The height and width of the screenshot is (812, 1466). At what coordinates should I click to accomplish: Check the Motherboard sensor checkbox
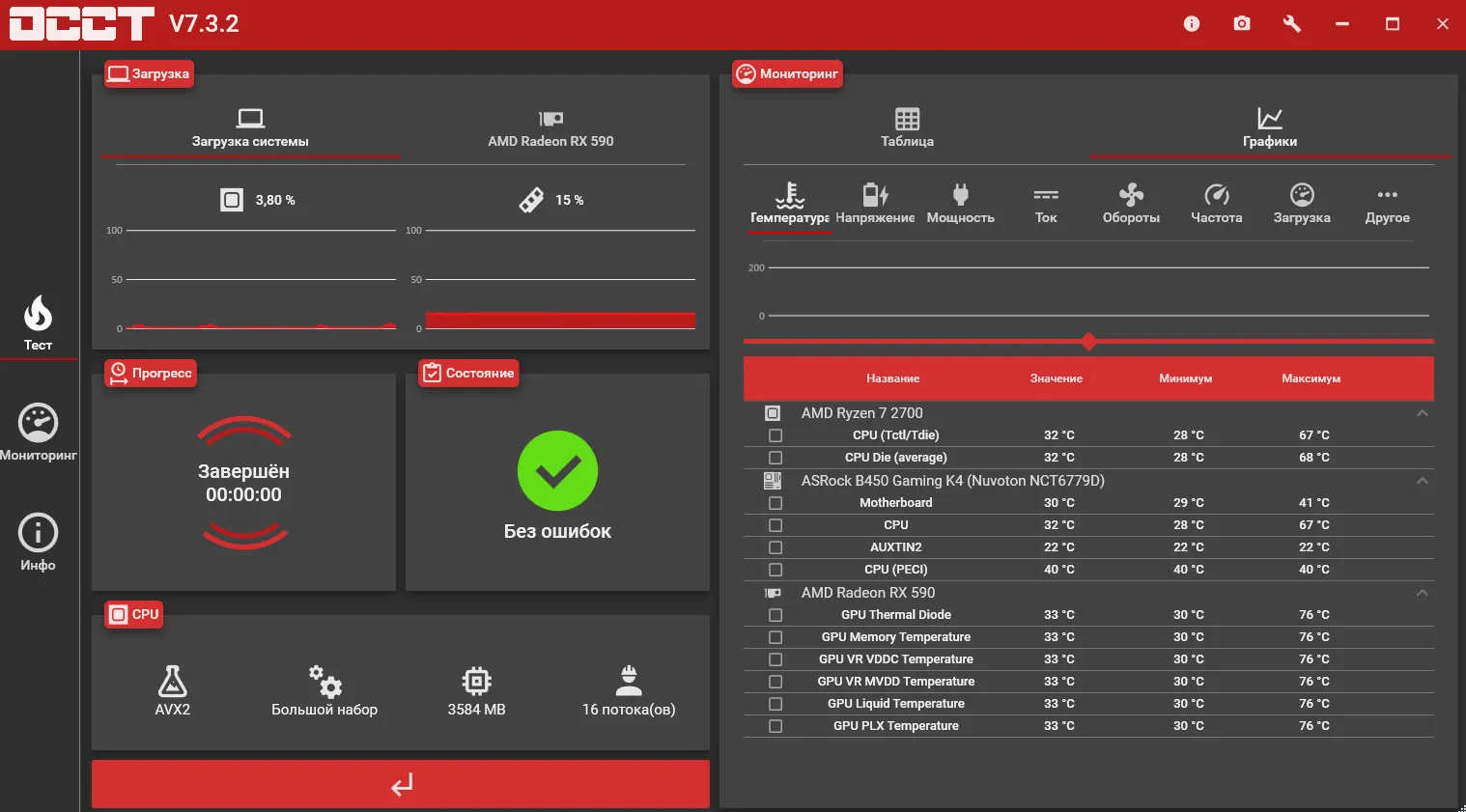click(775, 503)
